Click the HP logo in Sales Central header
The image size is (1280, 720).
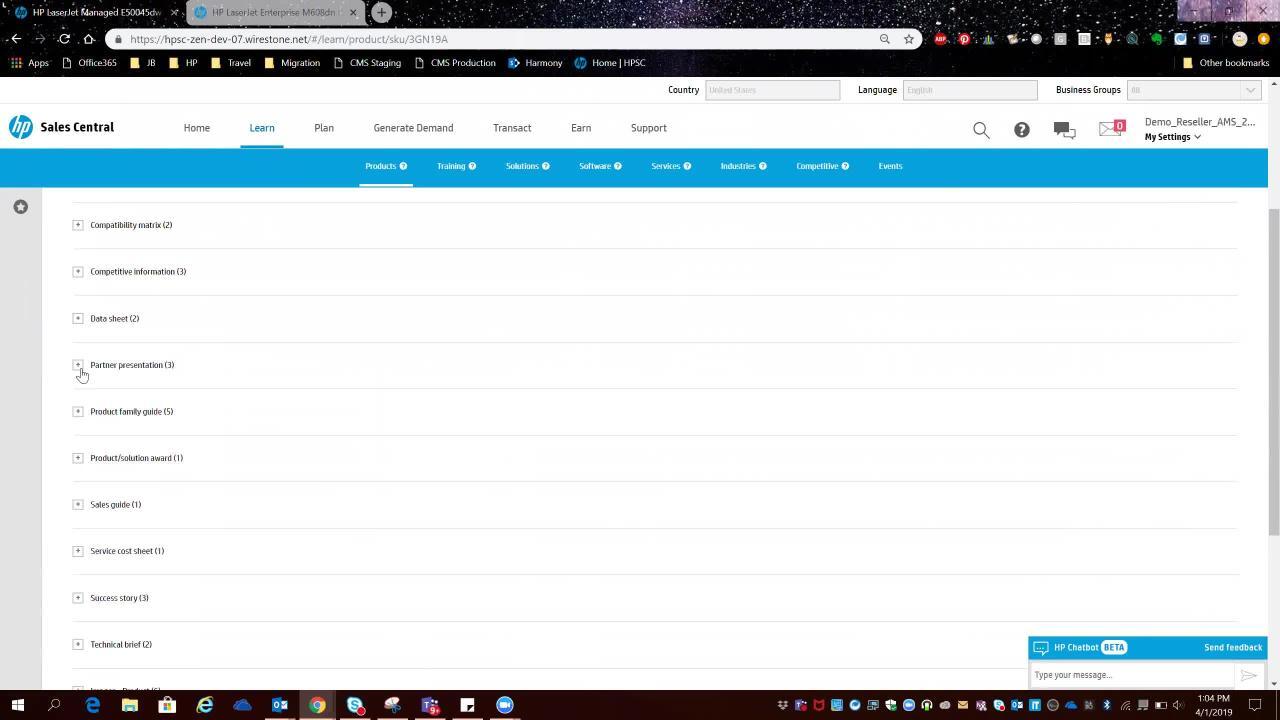(21, 127)
